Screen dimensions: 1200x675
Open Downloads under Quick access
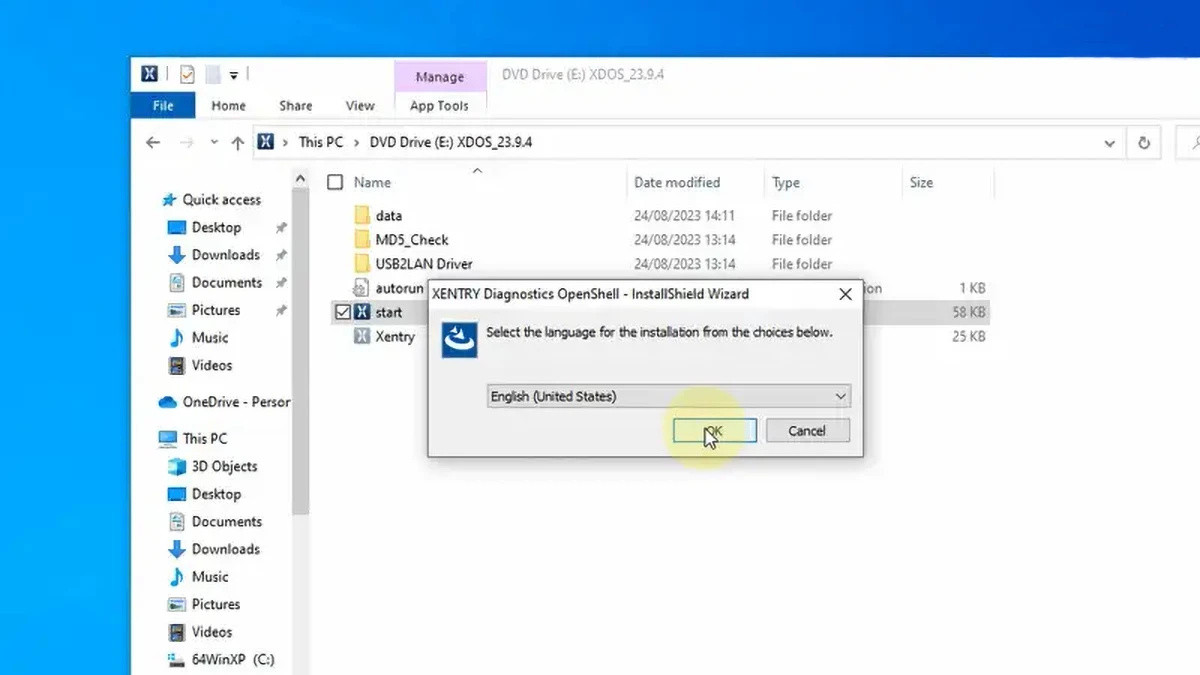point(225,255)
